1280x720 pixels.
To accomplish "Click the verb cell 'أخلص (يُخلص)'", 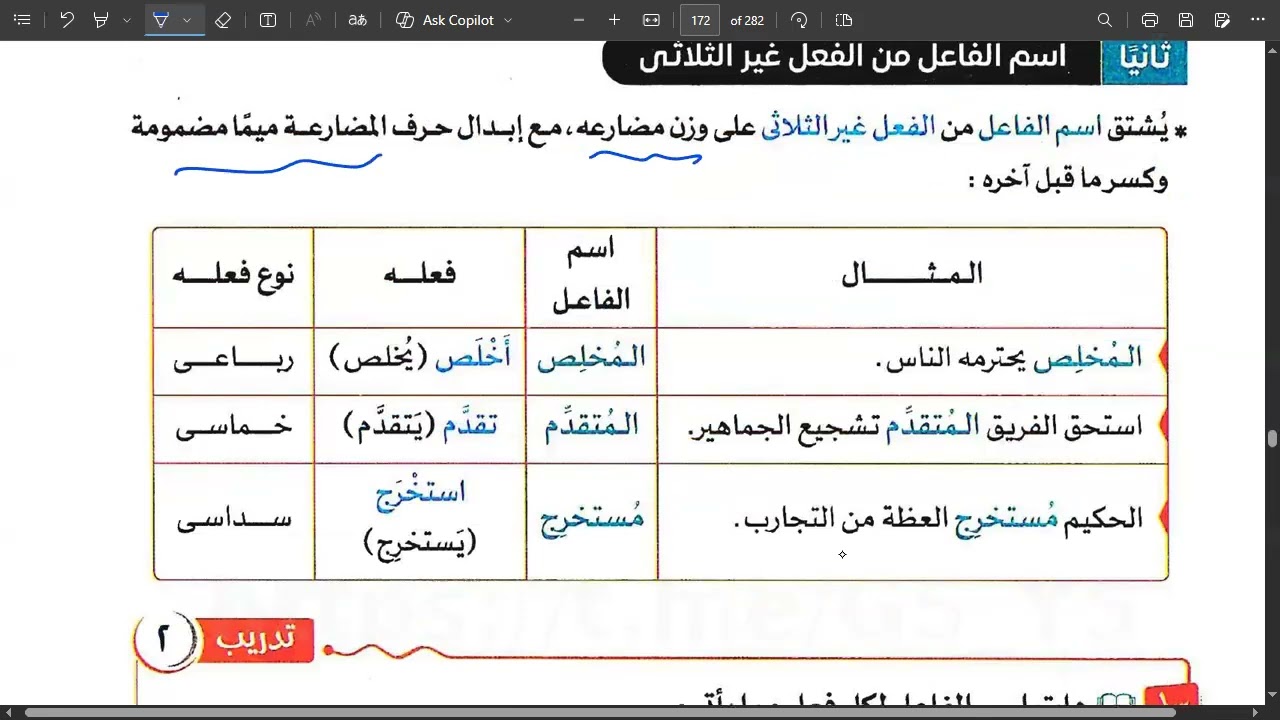I will (420, 361).
